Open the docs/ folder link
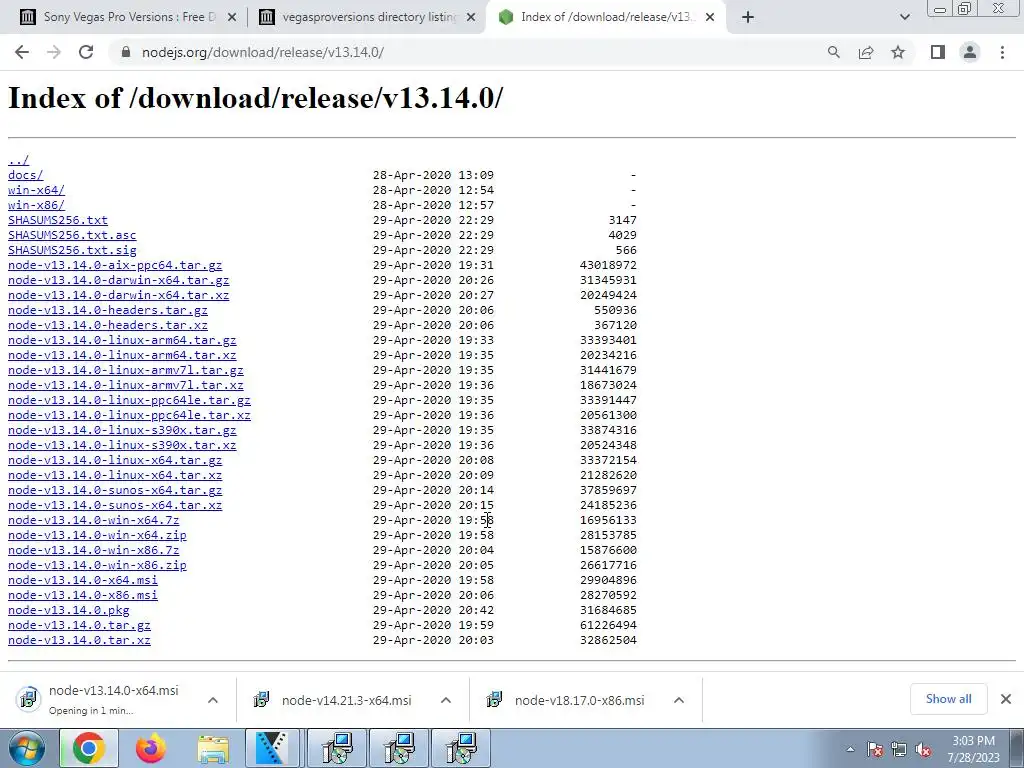 [25, 175]
